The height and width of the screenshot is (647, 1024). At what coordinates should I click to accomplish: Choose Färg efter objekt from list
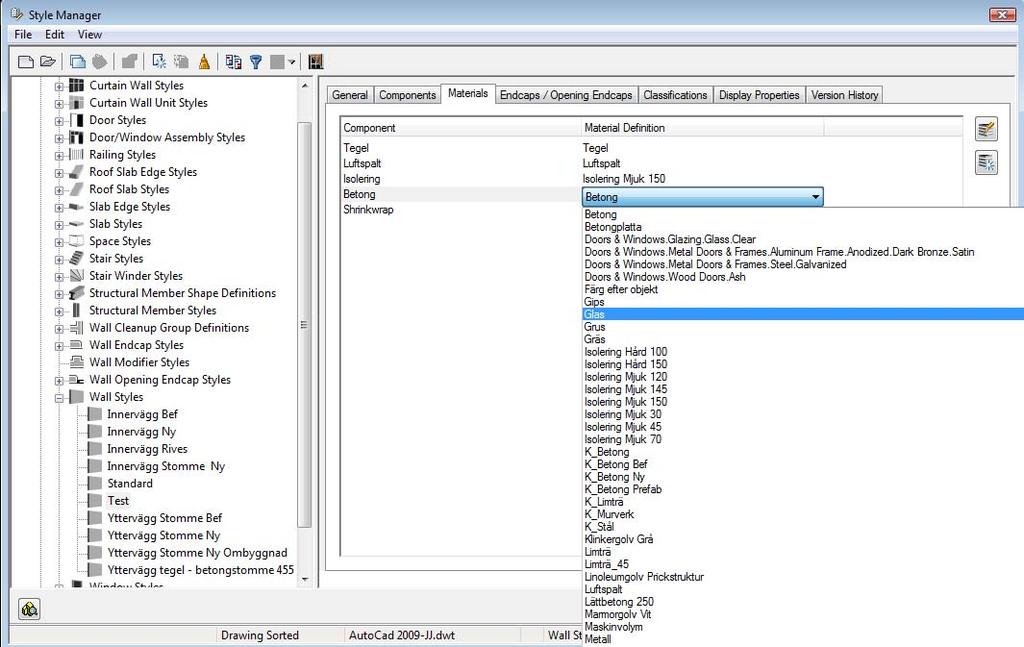pyautogui.click(x=621, y=289)
